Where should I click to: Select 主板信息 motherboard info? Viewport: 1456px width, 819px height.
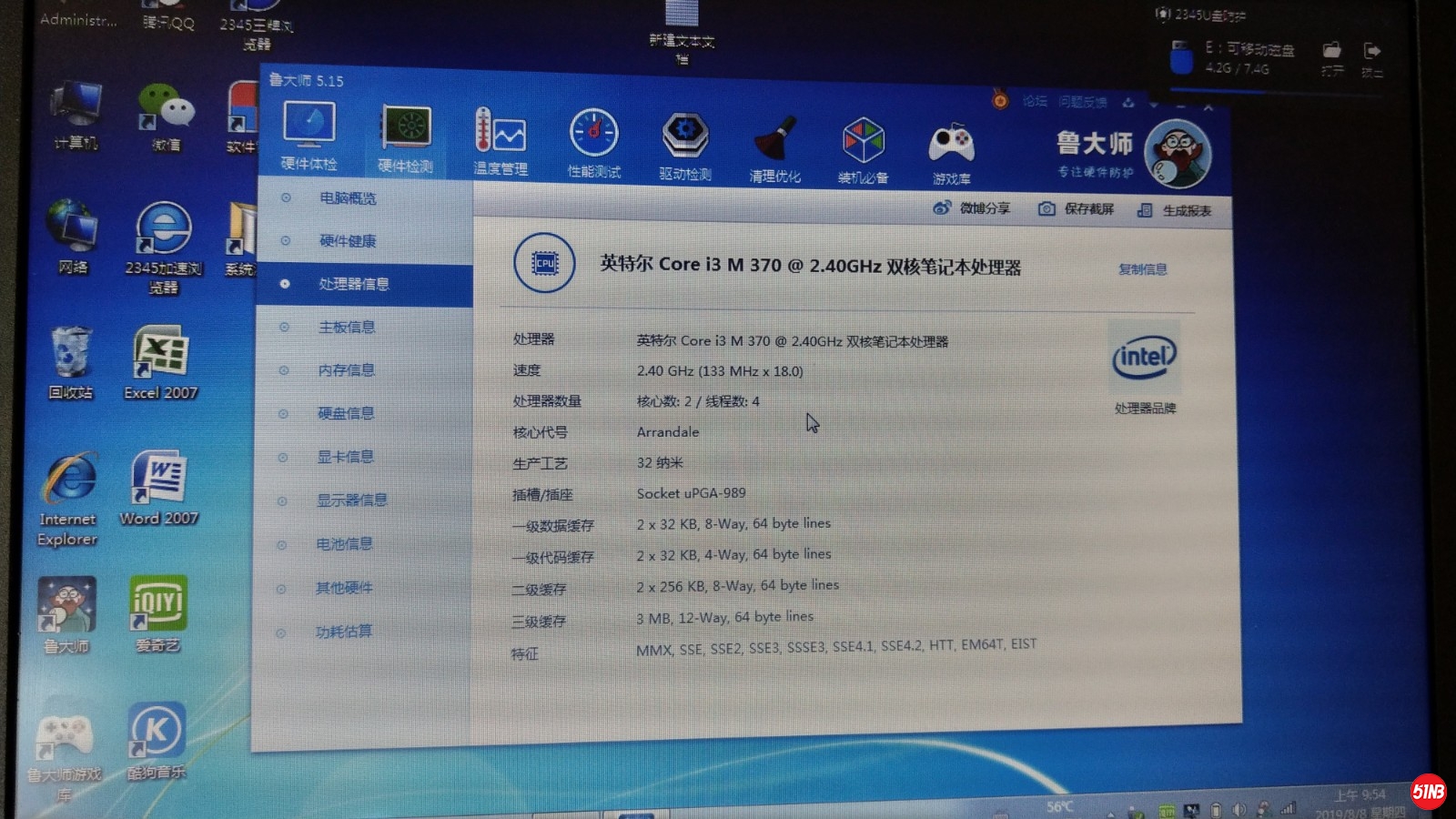(346, 328)
